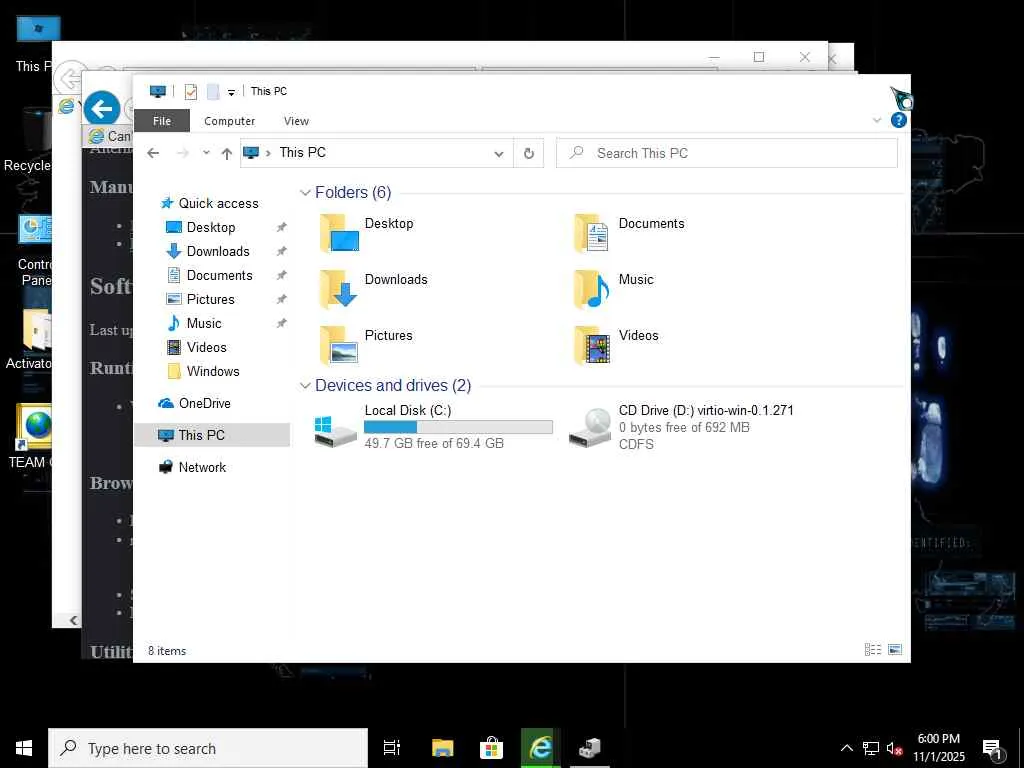Select the Local Disk (C:) drive icon
This screenshot has height=768, width=1024.
tap(335, 430)
